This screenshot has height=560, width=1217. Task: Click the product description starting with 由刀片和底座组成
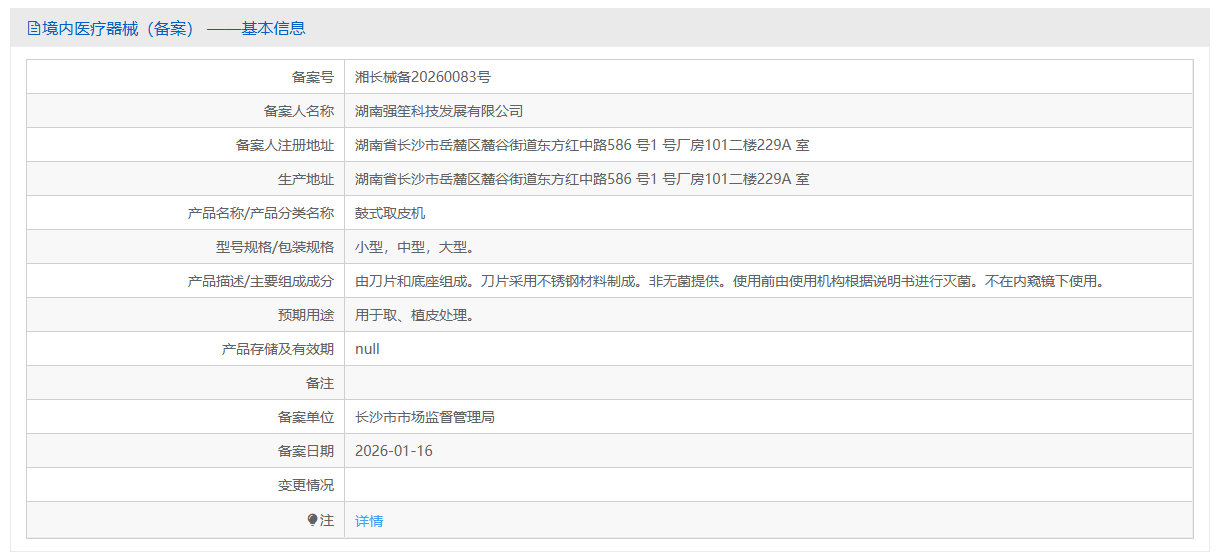(729, 281)
